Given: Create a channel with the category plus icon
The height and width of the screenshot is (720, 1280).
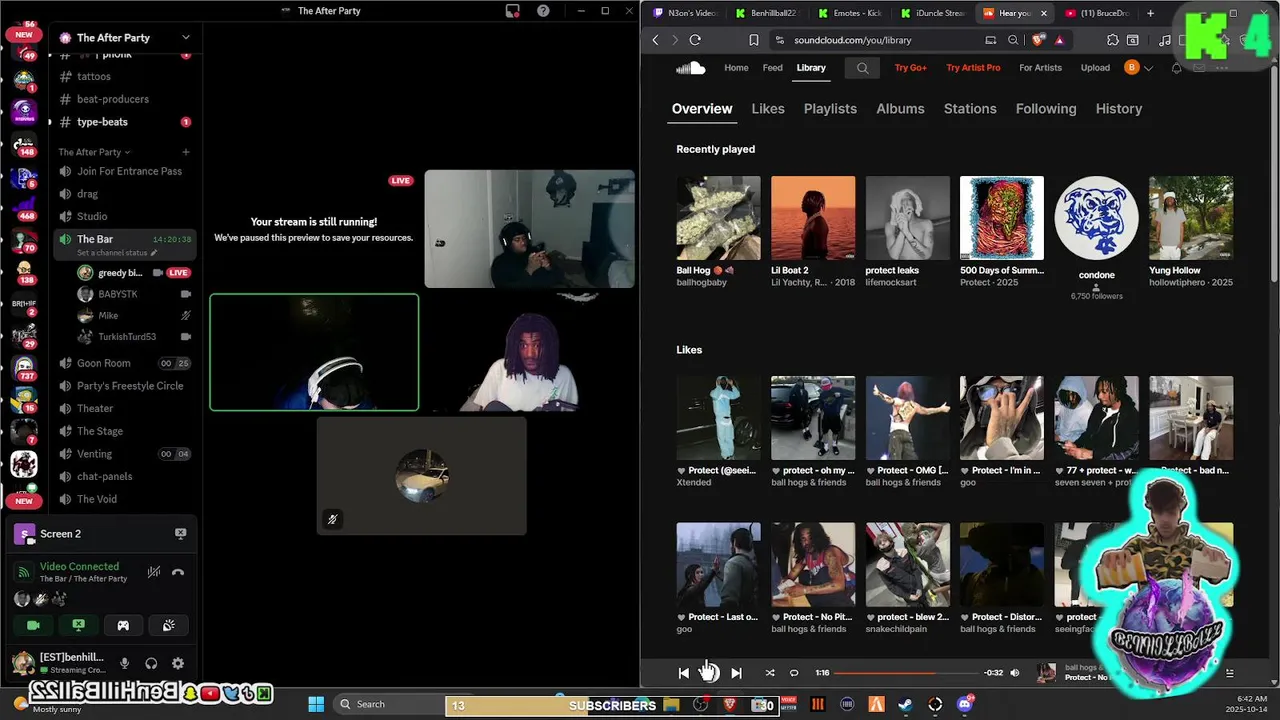Looking at the screenshot, I should click(x=185, y=152).
